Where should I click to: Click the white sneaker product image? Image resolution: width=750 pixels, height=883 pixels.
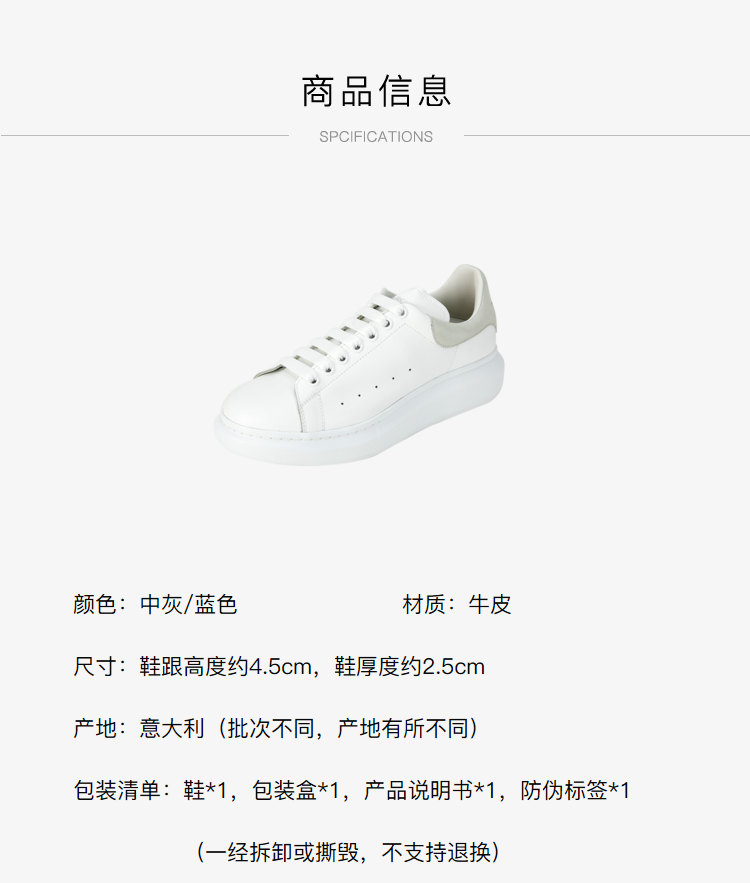pos(359,364)
